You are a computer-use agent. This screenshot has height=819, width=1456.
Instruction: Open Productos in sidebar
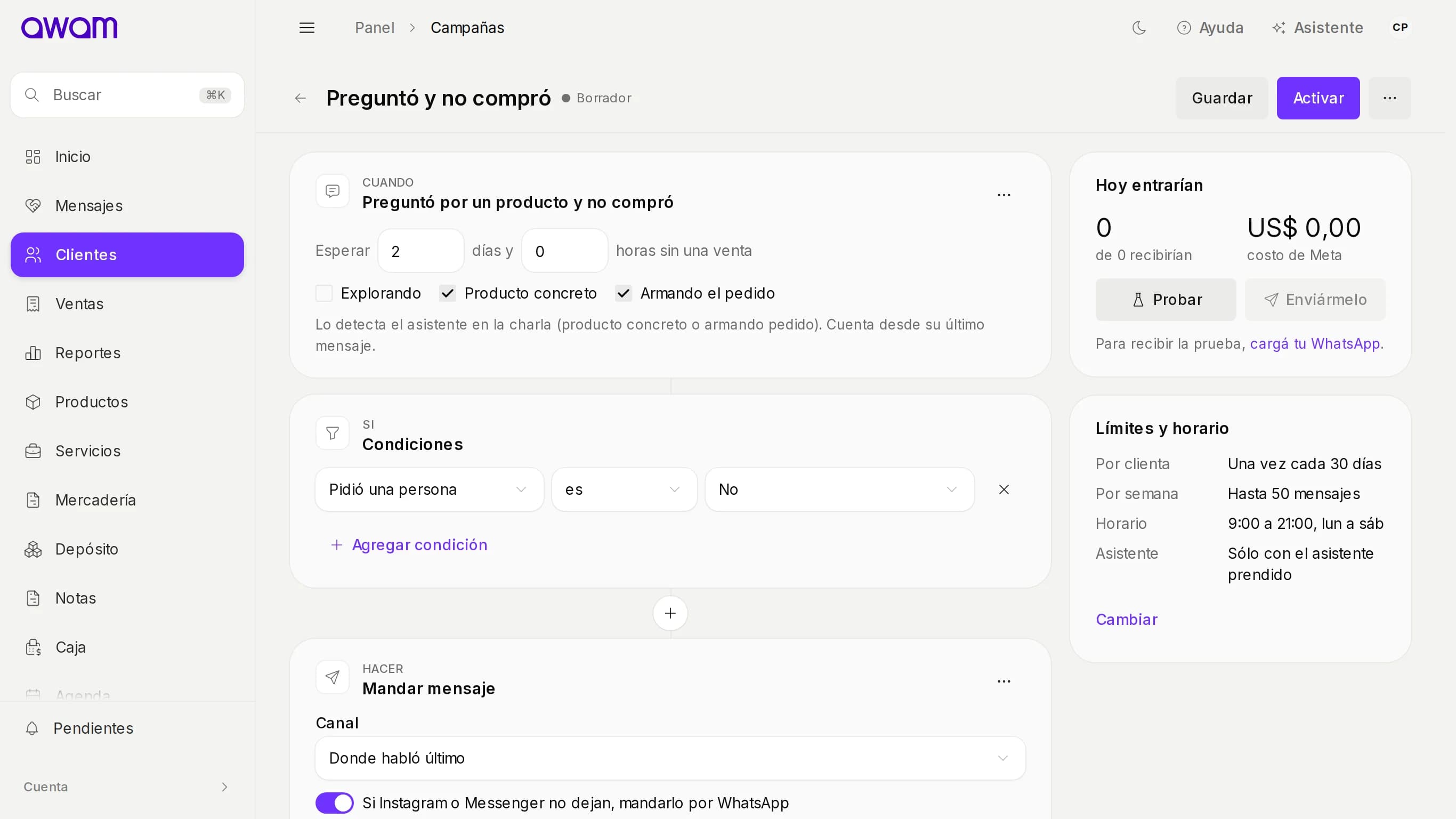coord(127,402)
